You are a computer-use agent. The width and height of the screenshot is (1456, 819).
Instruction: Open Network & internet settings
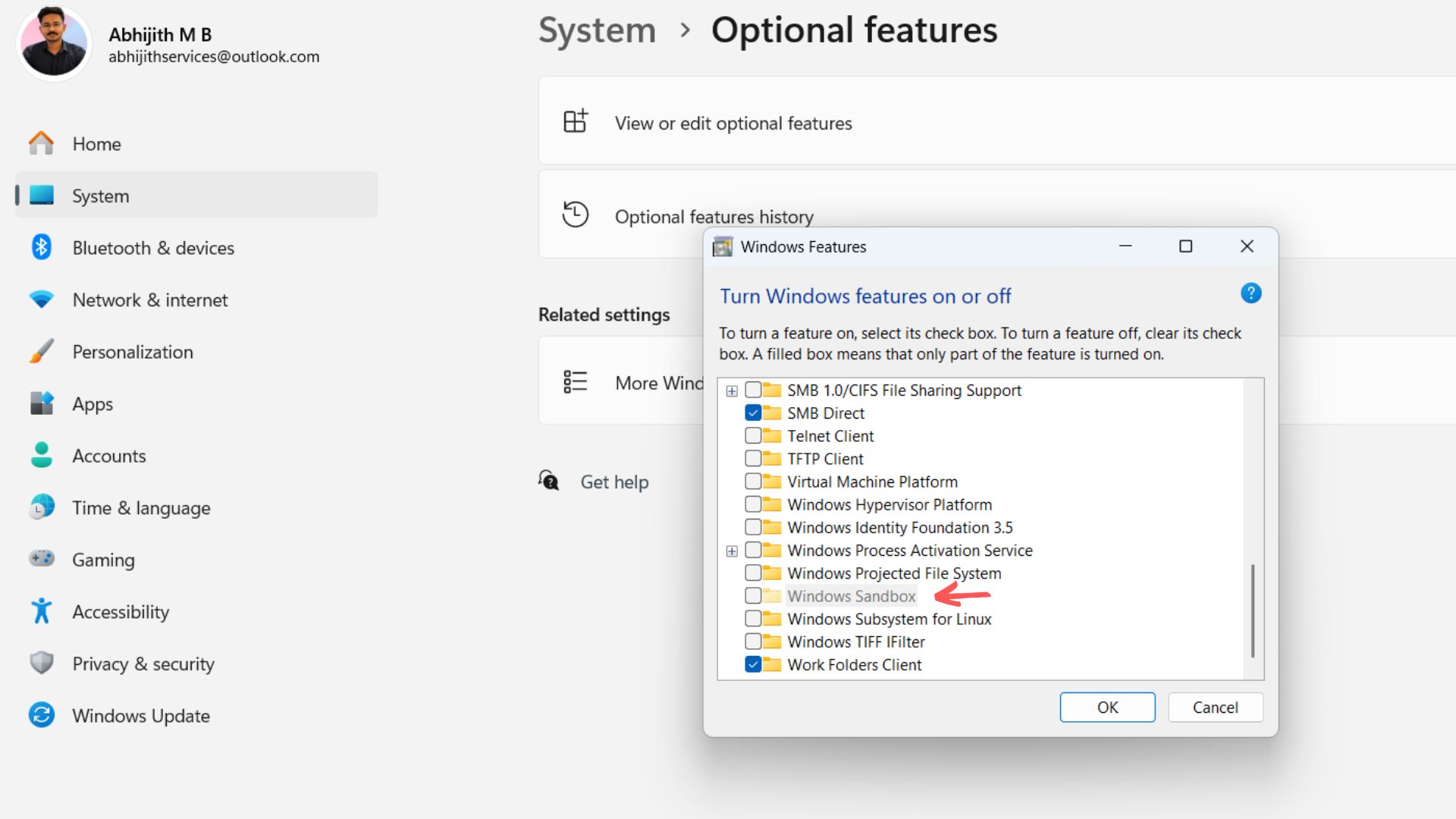[149, 300]
